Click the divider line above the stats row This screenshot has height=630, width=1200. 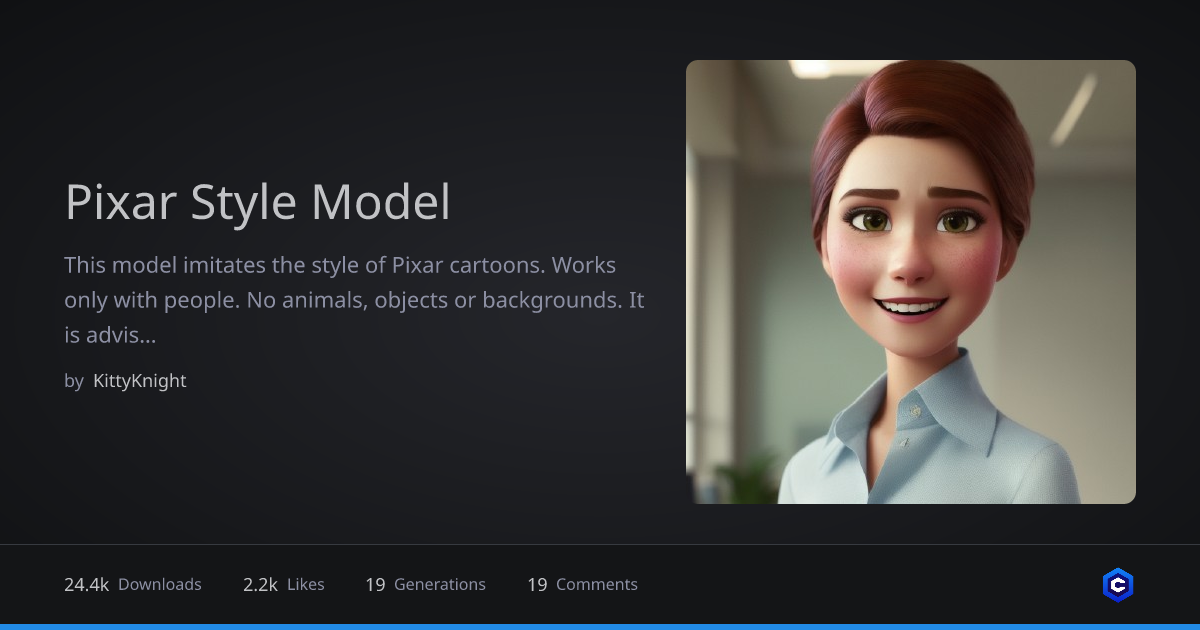click(x=600, y=544)
